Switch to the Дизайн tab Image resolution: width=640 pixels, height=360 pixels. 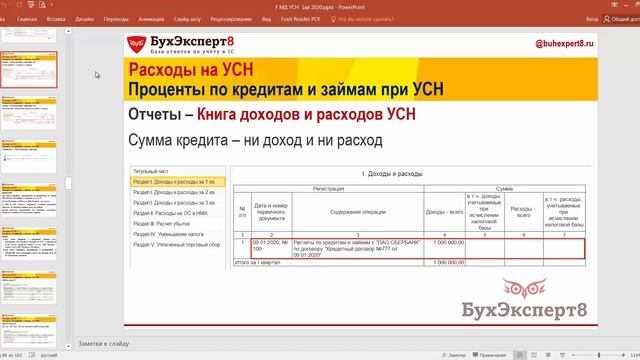(x=84, y=19)
